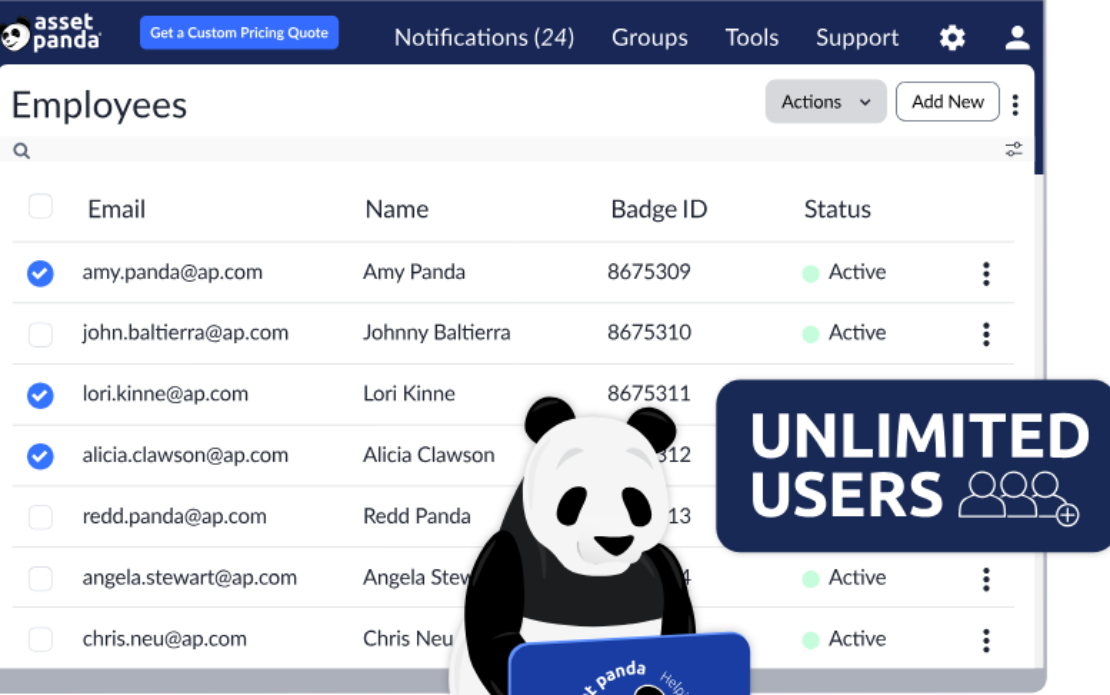Uncheck Lori Kinne's row checkbox
Viewport: 1110px width, 695px height.
pos(40,395)
